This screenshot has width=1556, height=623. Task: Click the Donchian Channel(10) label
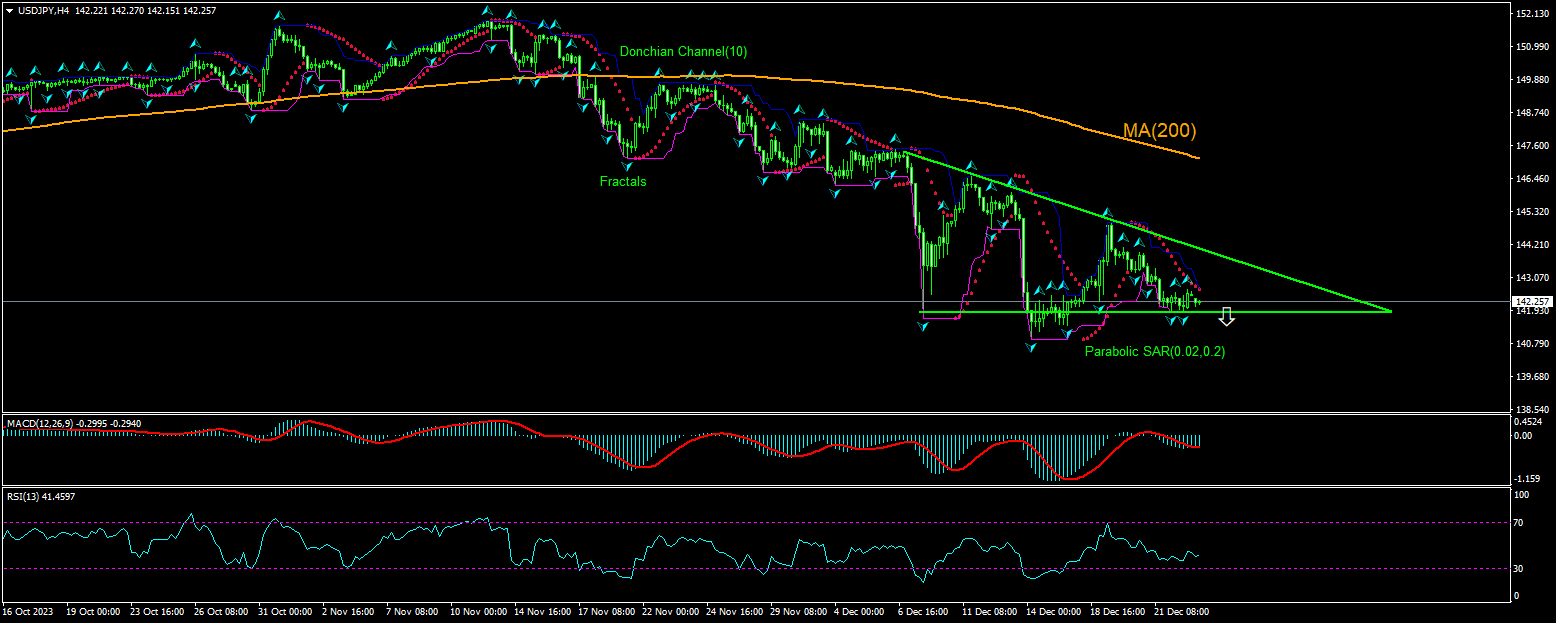coord(682,51)
